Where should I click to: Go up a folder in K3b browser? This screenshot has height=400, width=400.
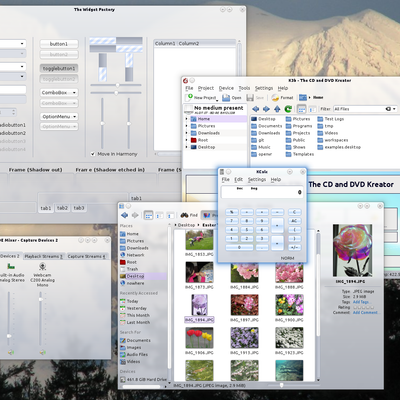(x=277, y=109)
